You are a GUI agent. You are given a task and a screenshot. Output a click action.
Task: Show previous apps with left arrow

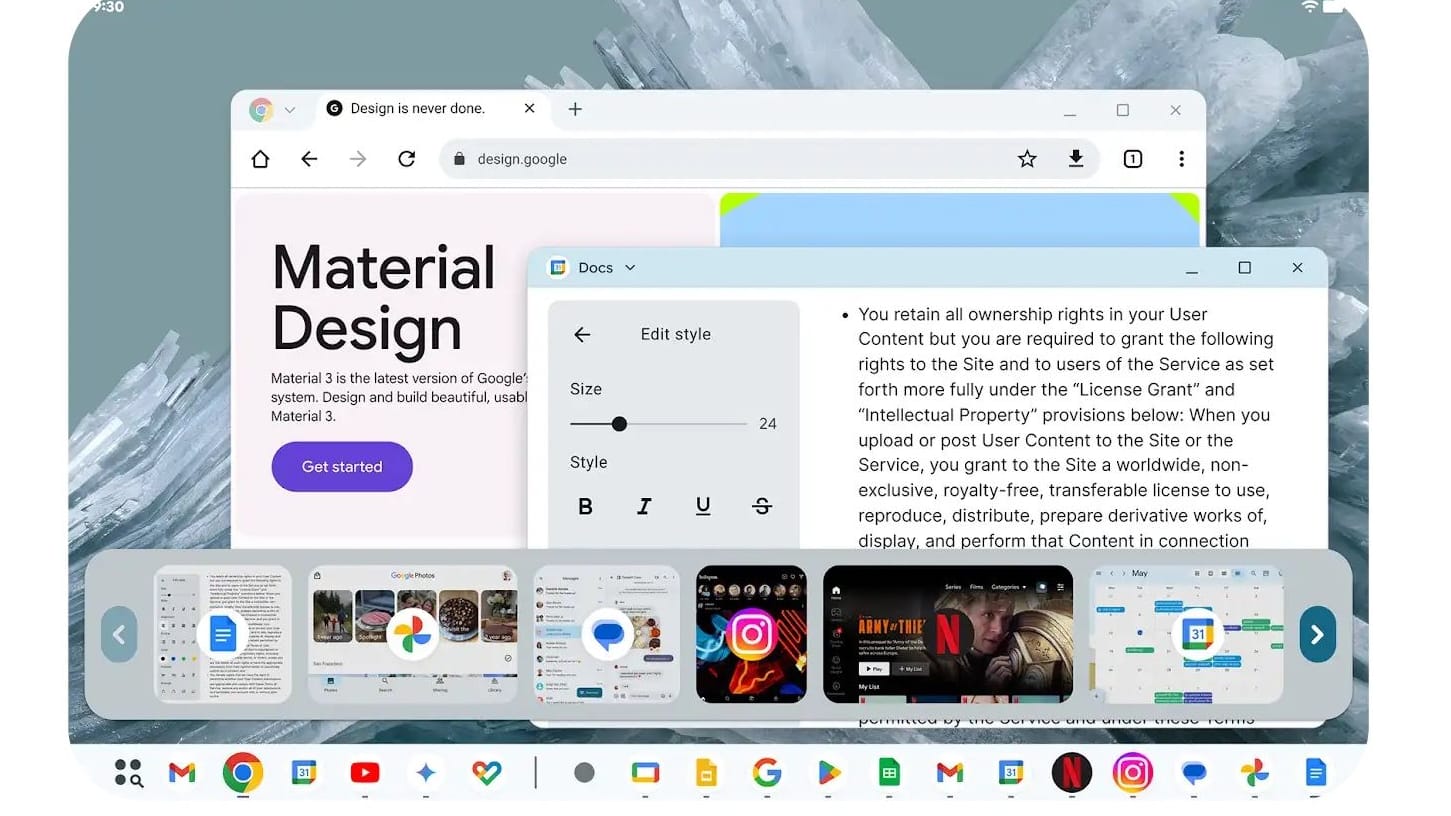coord(119,634)
